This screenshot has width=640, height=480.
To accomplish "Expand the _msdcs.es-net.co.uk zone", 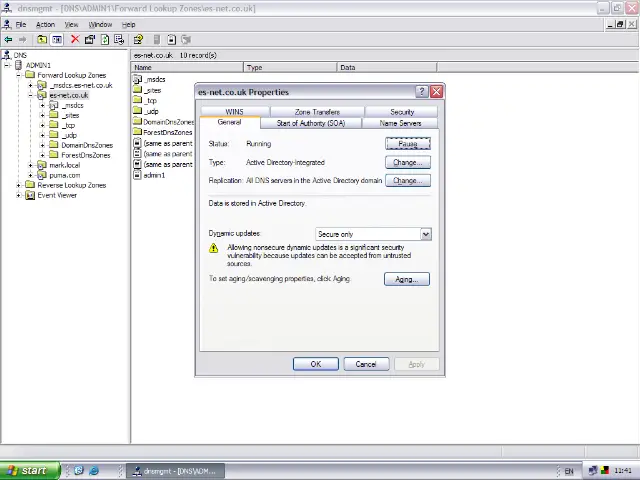I will pyautogui.click(x=31, y=85).
